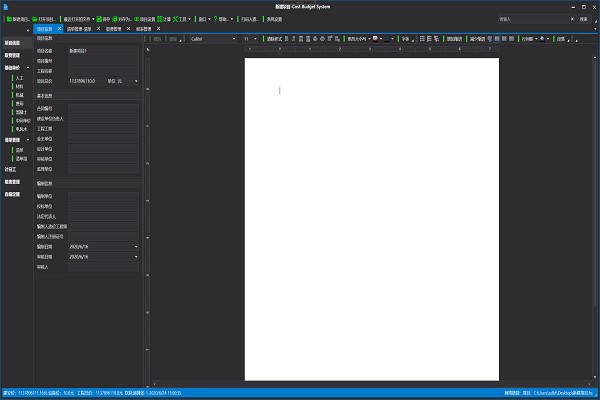The height and width of the screenshot is (400, 600).
Task: Click the New Project (新建项目) toolbar icon
Action: [x=8, y=18]
